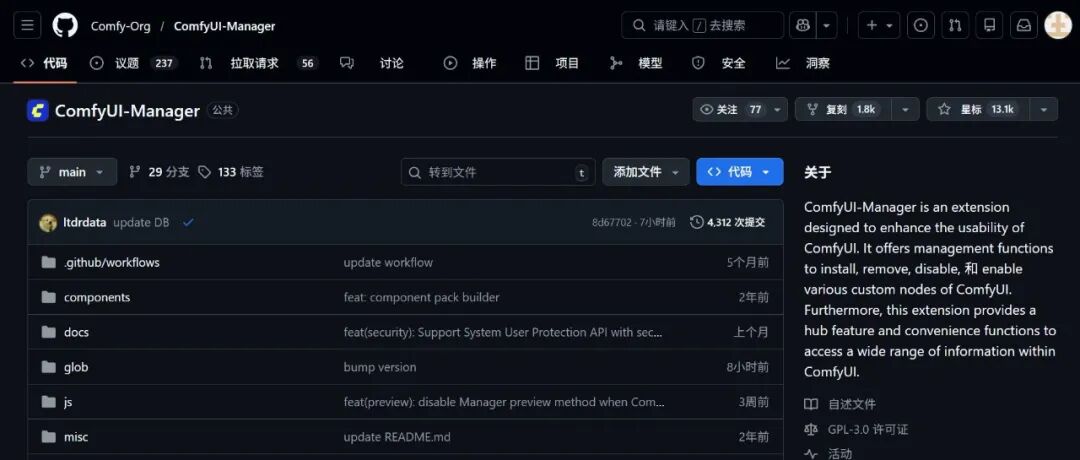Image resolution: width=1080 pixels, height=460 pixels.
Task: Open the ComfyUI-Manager breadcrumb link
Action: pos(225,26)
